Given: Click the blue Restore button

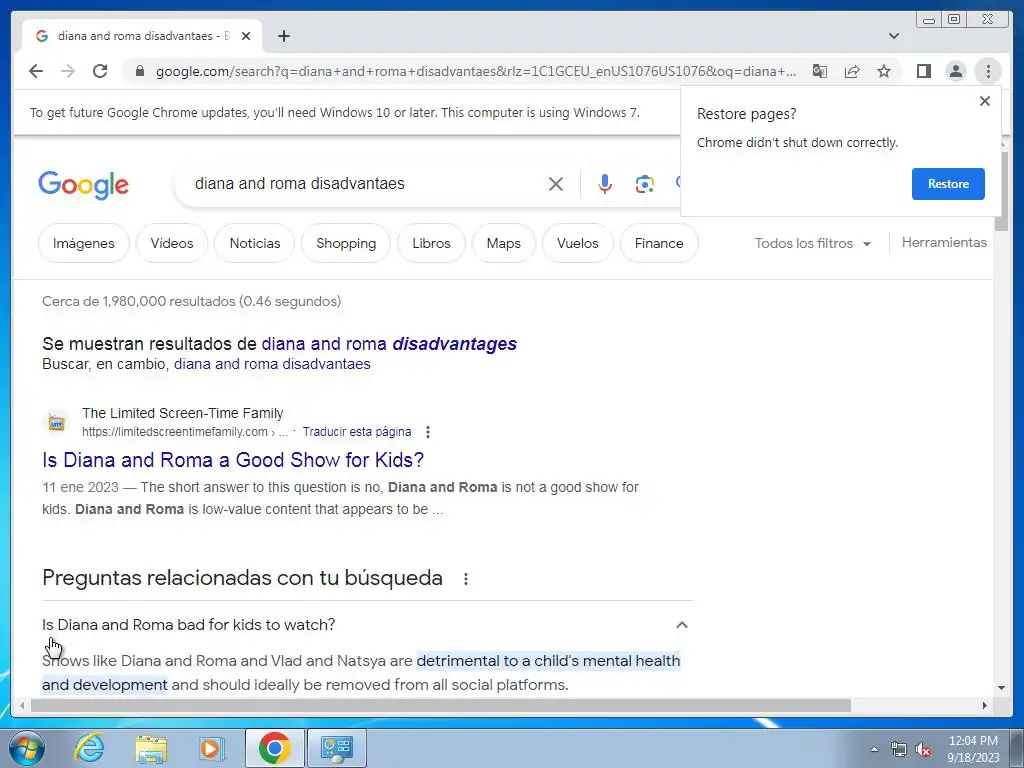Looking at the screenshot, I should point(948,184).
